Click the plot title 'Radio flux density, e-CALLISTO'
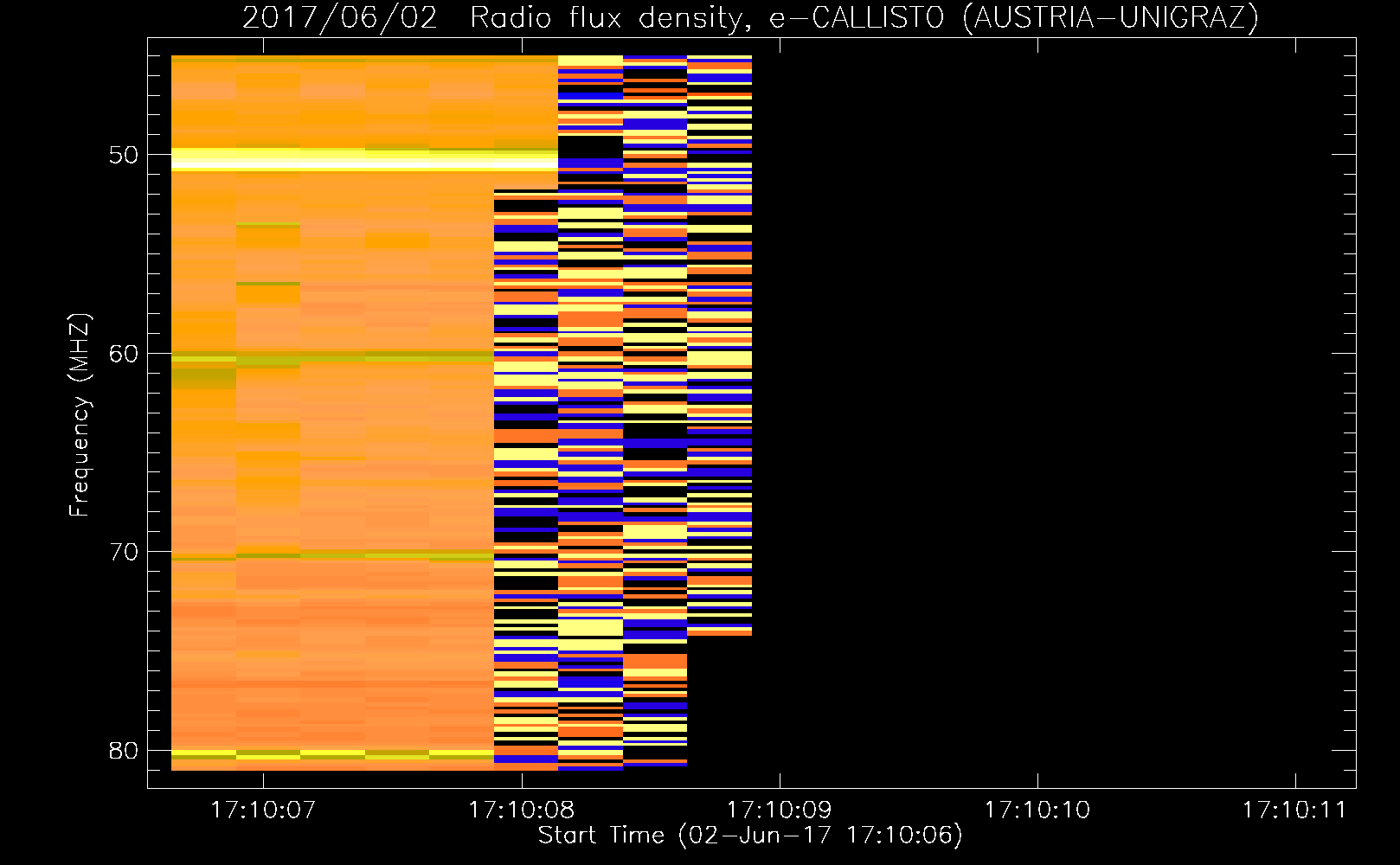Viewport: 1400px width, 865px height. pos(707,18)
